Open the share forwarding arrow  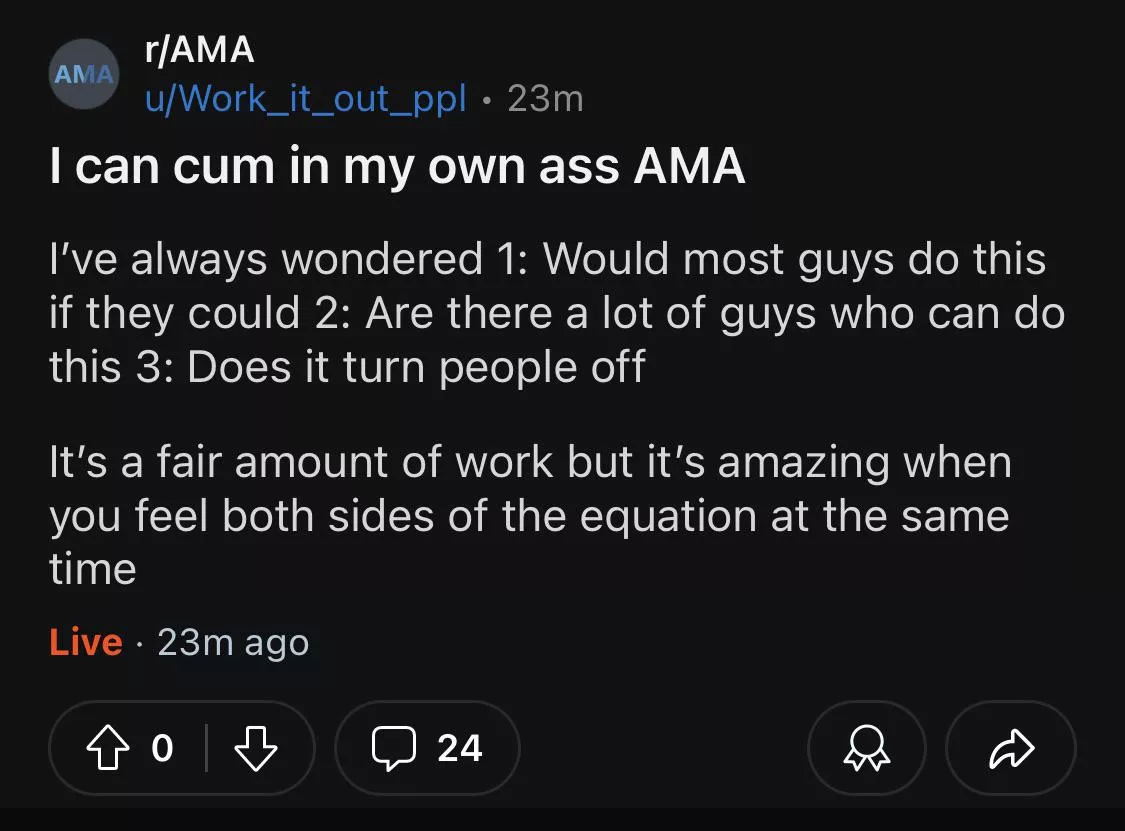(x=1011, y=747)
